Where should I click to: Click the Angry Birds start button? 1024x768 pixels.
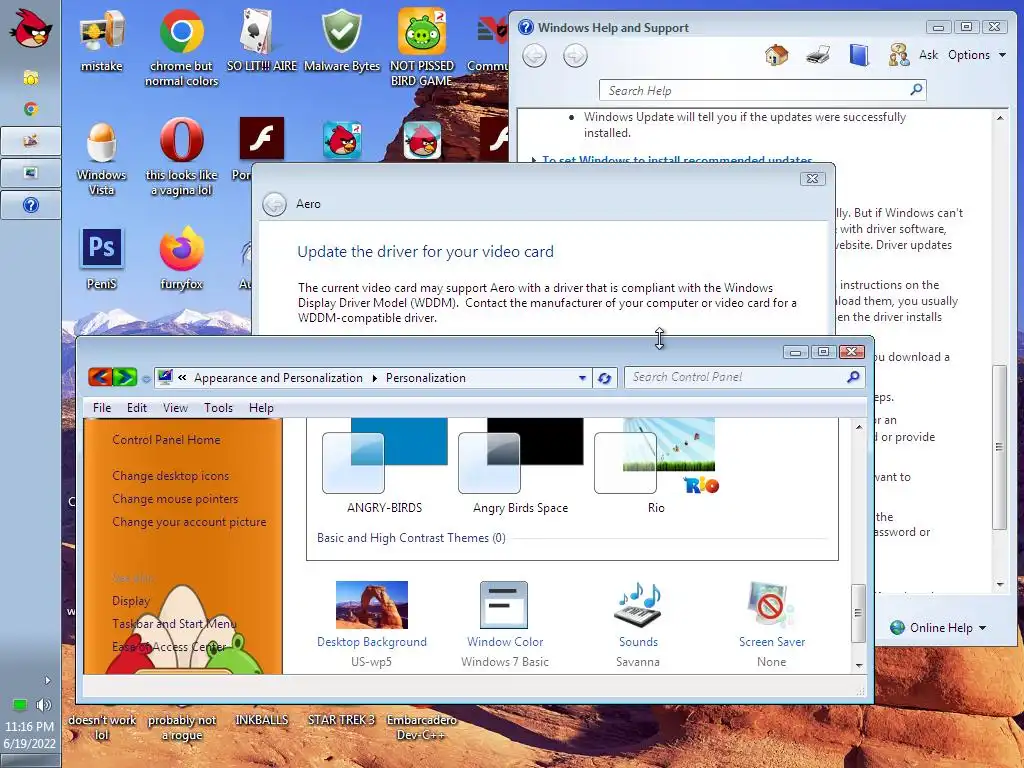30,27
